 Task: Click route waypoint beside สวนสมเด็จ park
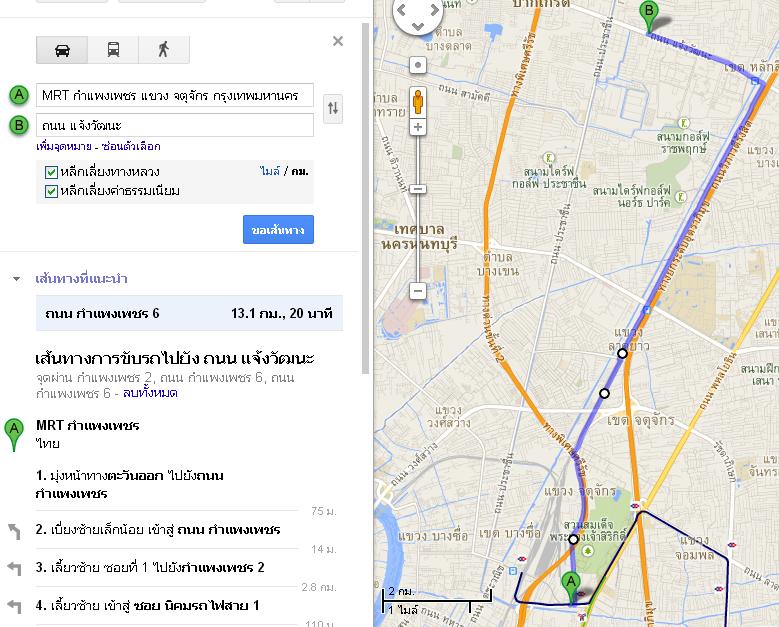coord(573,539)
